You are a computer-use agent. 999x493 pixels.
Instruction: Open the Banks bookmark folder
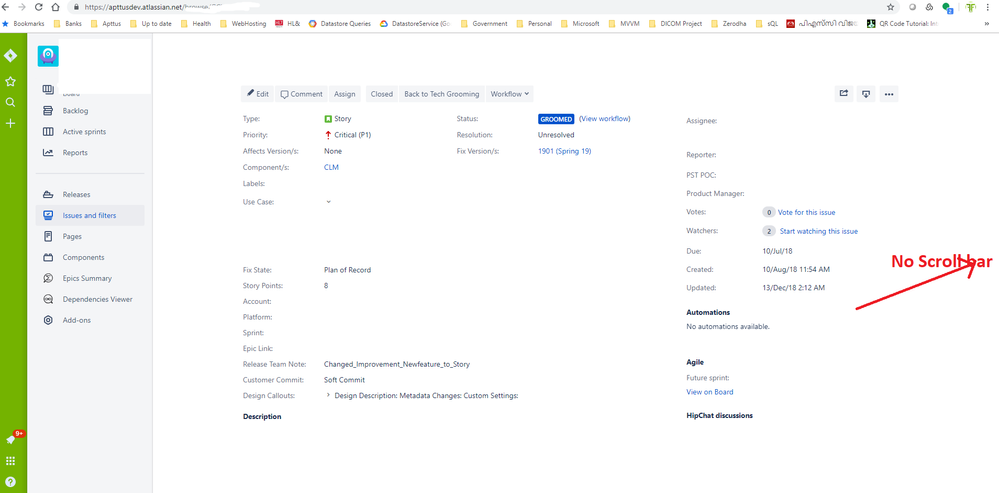(x=68, y=24)
